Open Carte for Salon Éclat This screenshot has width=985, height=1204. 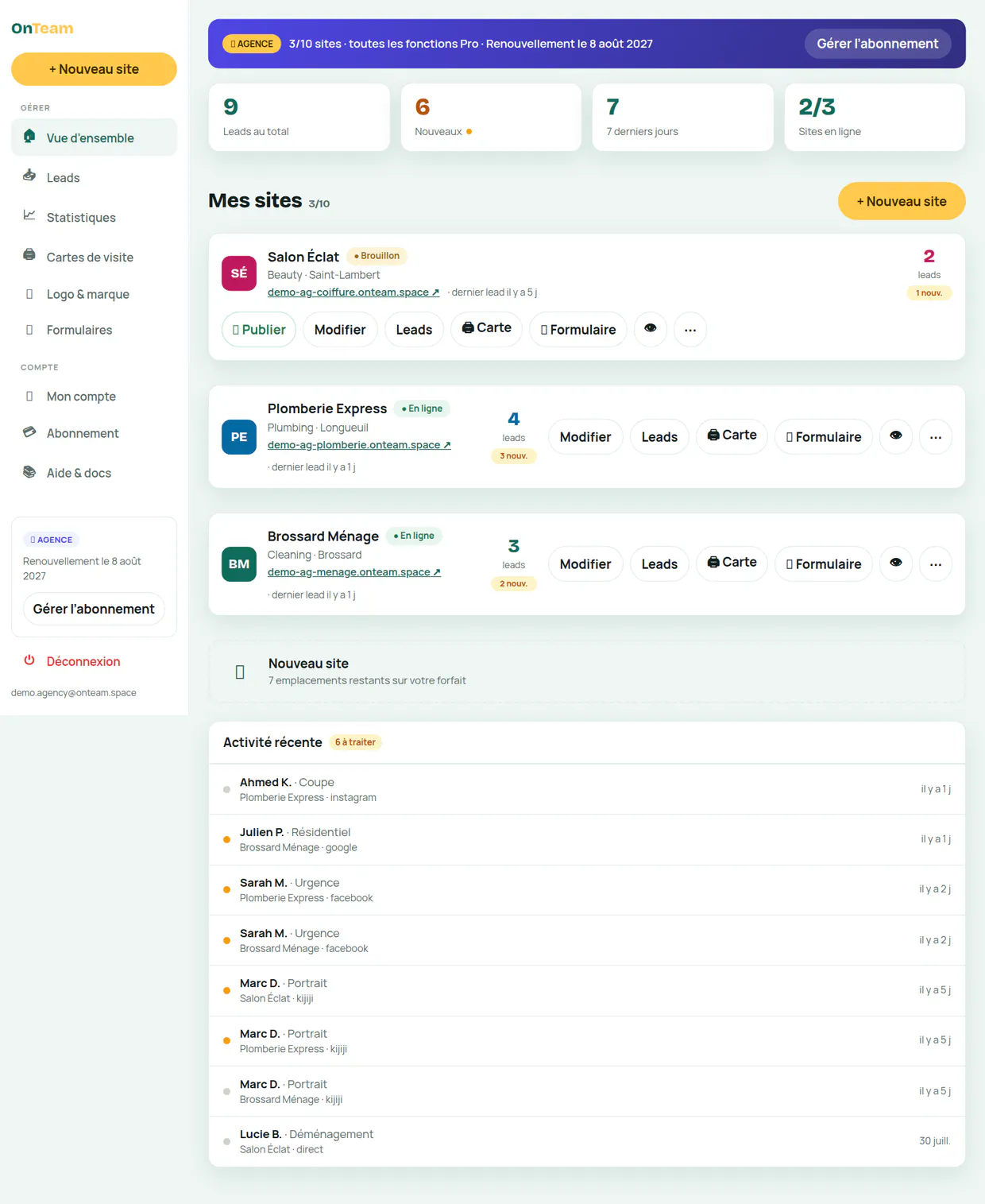pos(486,329)
